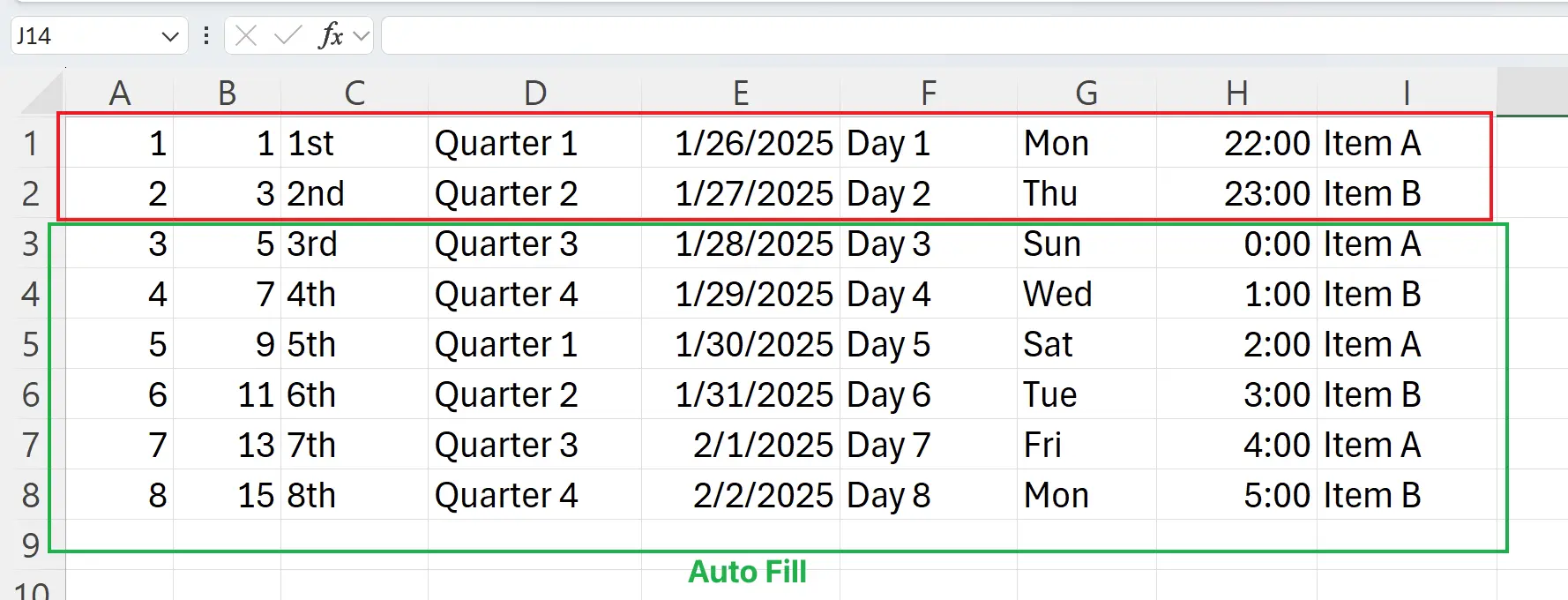The image size is (1568, 600).
Task: Click the Enter checkmark icon in formula bar
Action: click(x=287, y=36)
